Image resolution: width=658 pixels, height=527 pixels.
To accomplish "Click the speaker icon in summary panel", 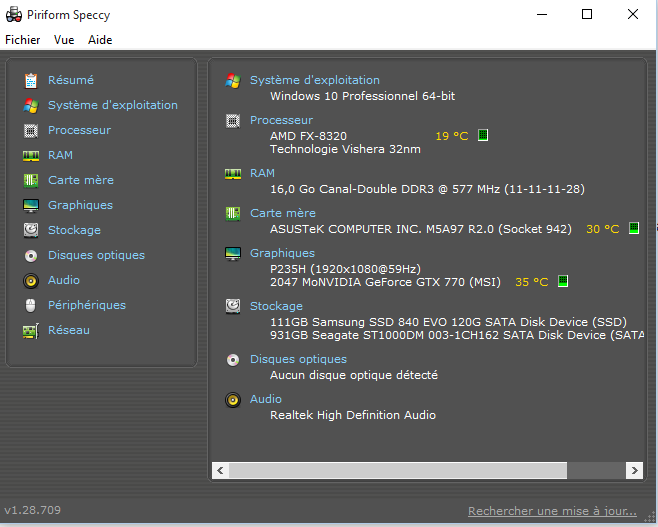I will (x=233, y=399).
